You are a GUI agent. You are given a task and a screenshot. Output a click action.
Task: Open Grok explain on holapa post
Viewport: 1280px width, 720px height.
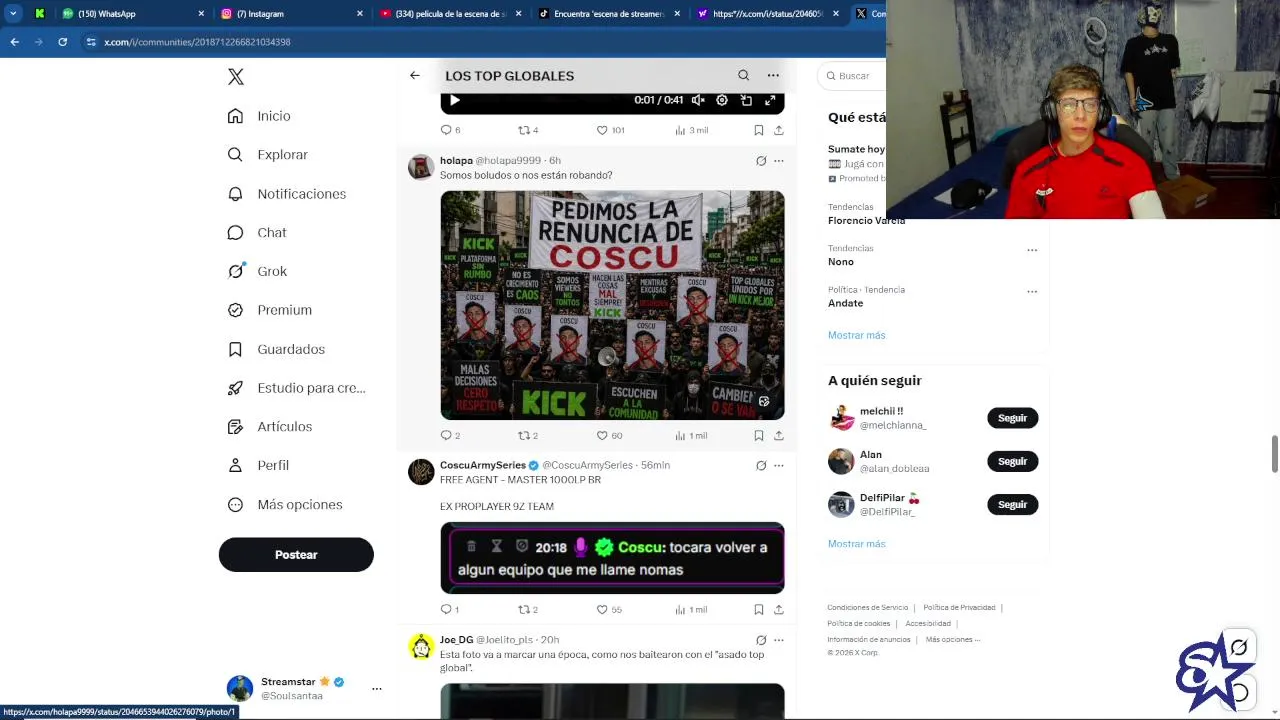coord(761,160)
